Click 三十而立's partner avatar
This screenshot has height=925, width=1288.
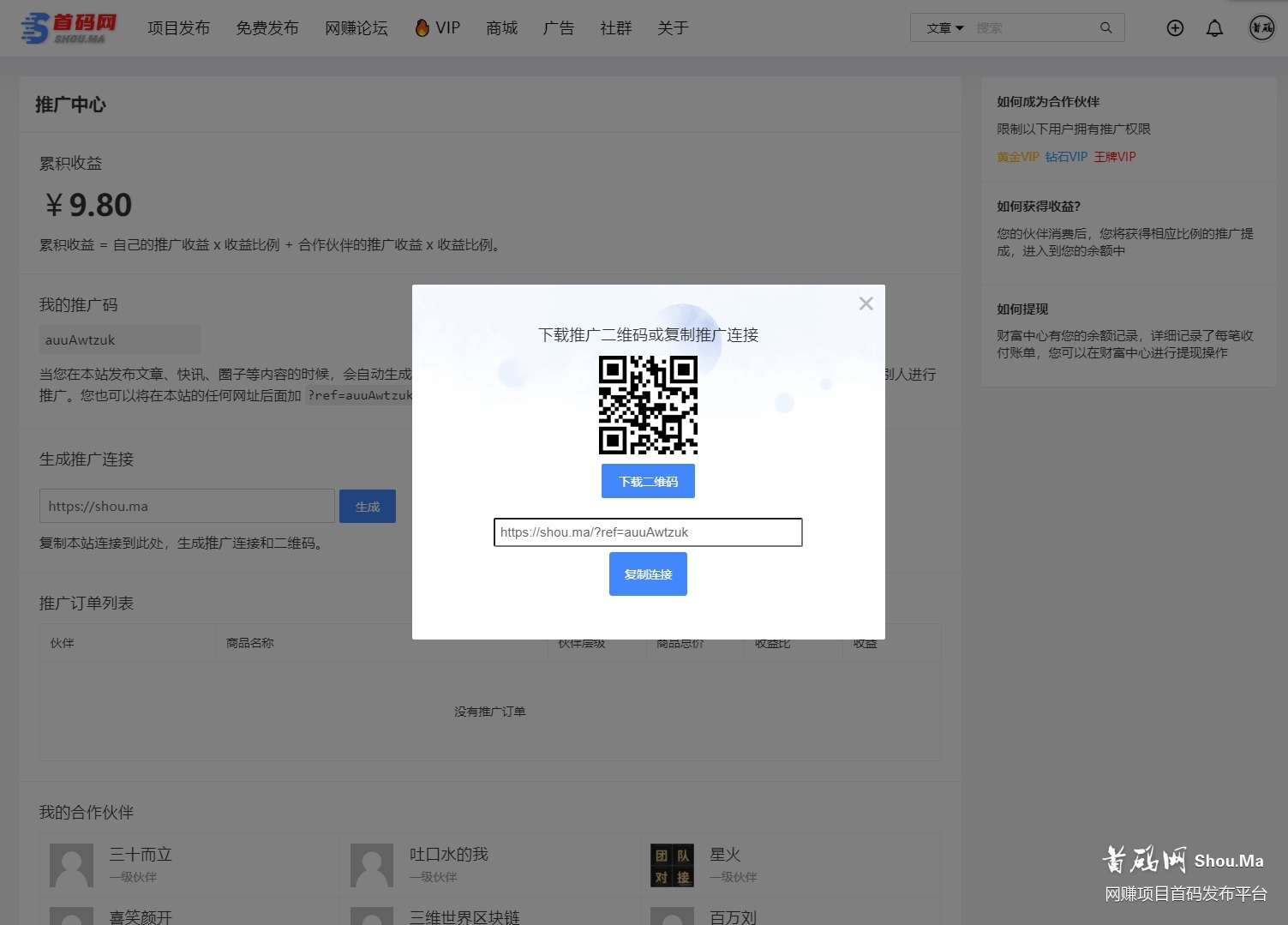pyautogui.click(x=71, y=865)
